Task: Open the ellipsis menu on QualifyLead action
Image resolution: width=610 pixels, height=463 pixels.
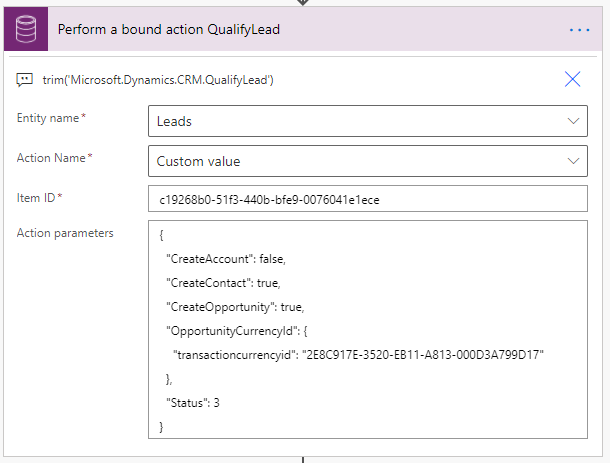Action: (580, 30)
